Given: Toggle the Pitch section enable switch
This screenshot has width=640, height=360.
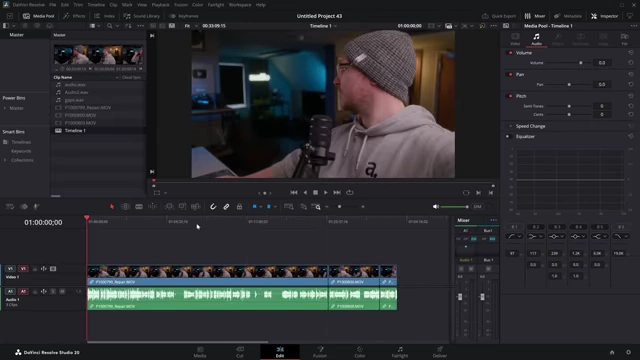Looking at the screenshot, I should pos(510,96).
